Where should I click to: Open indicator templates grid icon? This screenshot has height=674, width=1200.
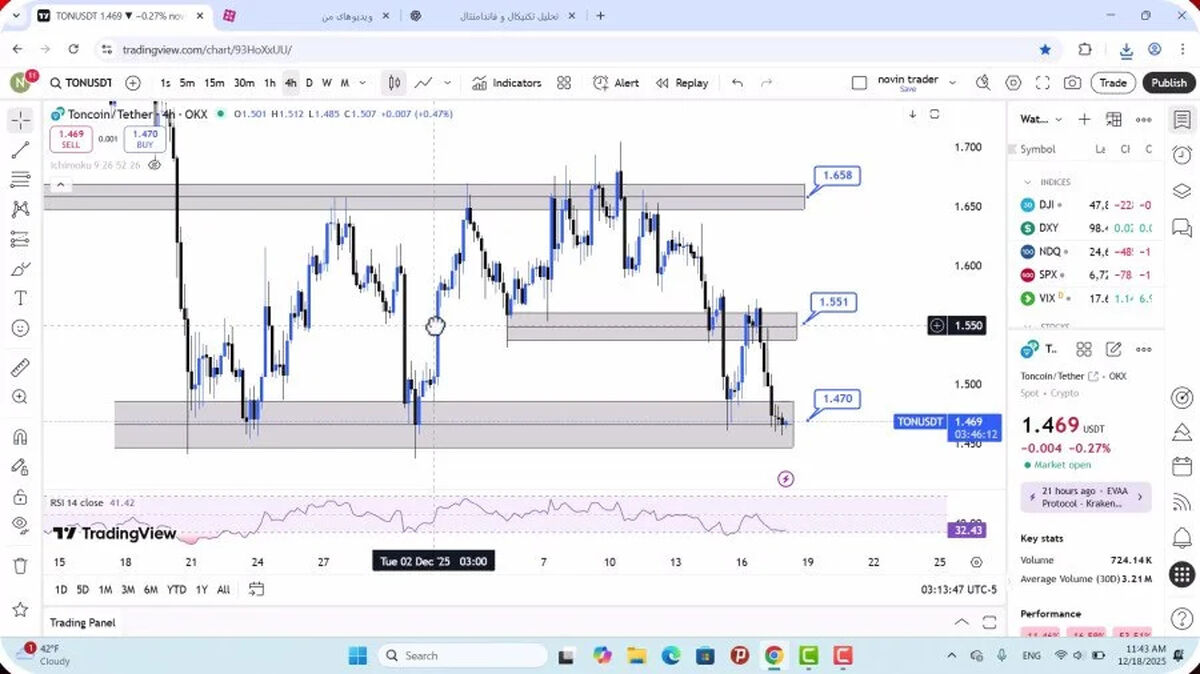[564, 83]
